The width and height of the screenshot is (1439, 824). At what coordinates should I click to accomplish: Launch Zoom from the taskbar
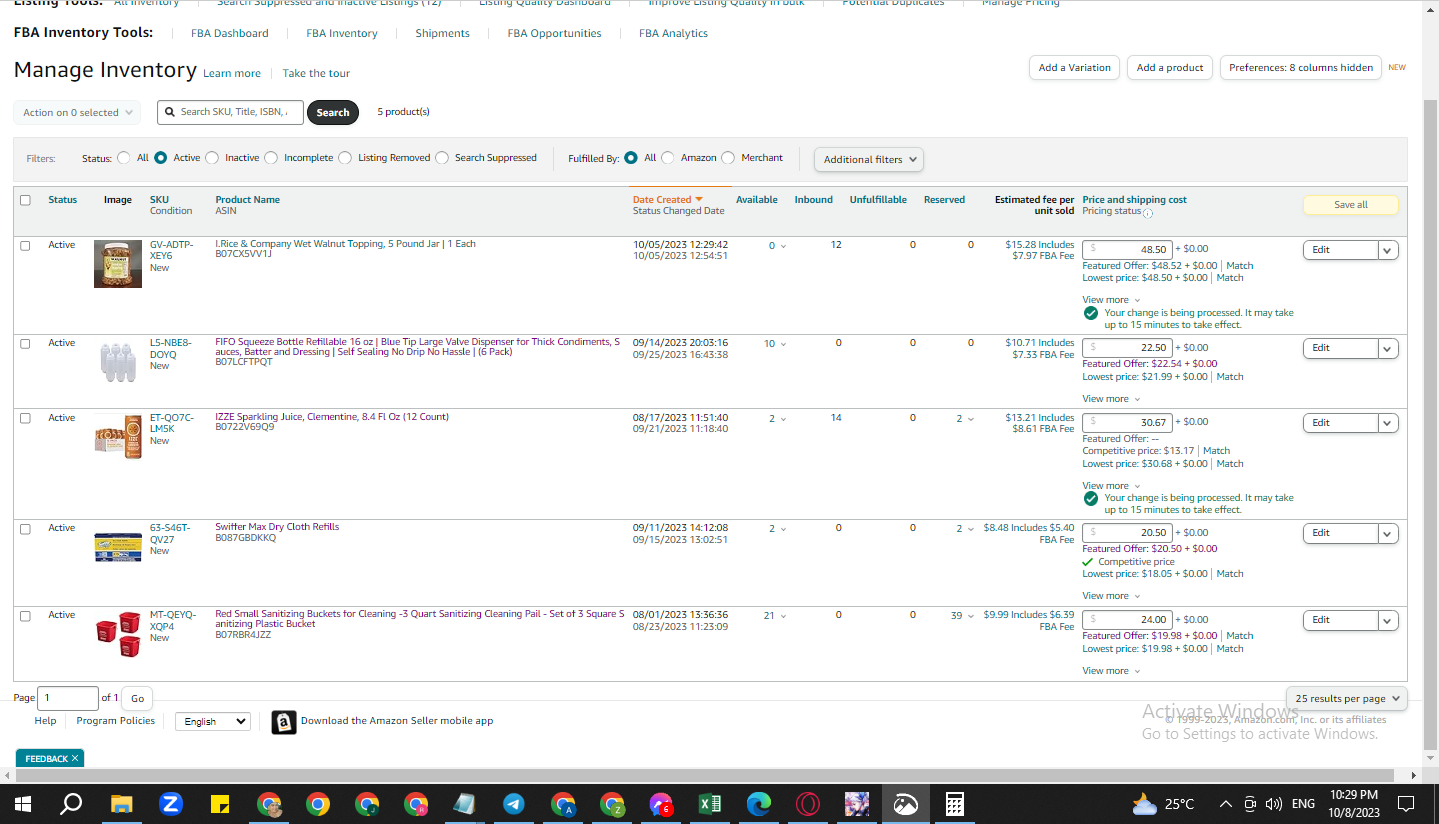pos(171,804)
